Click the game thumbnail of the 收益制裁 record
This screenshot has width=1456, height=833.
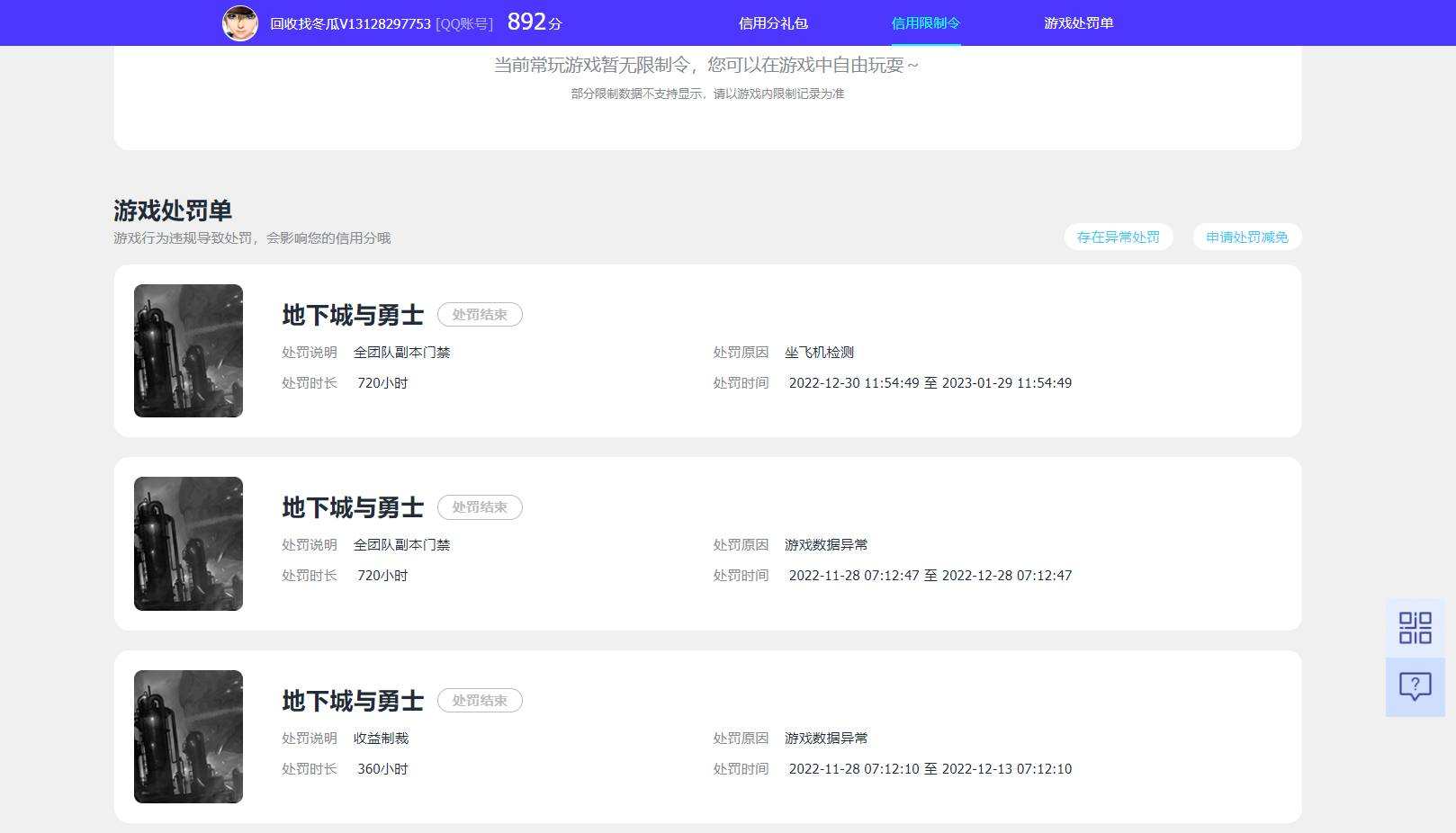click(x=188, y=737)
